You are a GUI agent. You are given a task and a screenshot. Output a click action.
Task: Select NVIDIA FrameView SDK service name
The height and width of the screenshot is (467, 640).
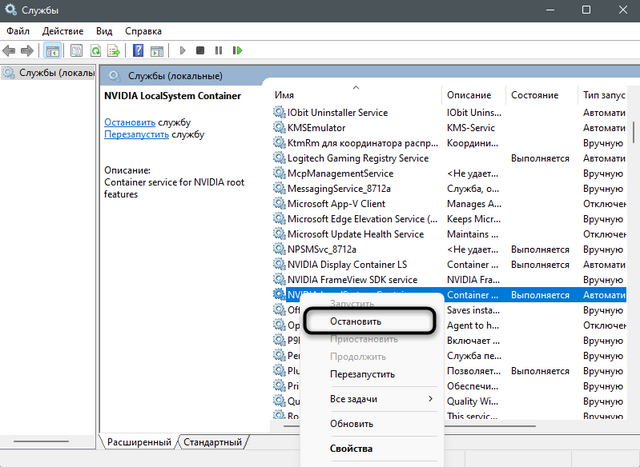[x=352, y=280]
